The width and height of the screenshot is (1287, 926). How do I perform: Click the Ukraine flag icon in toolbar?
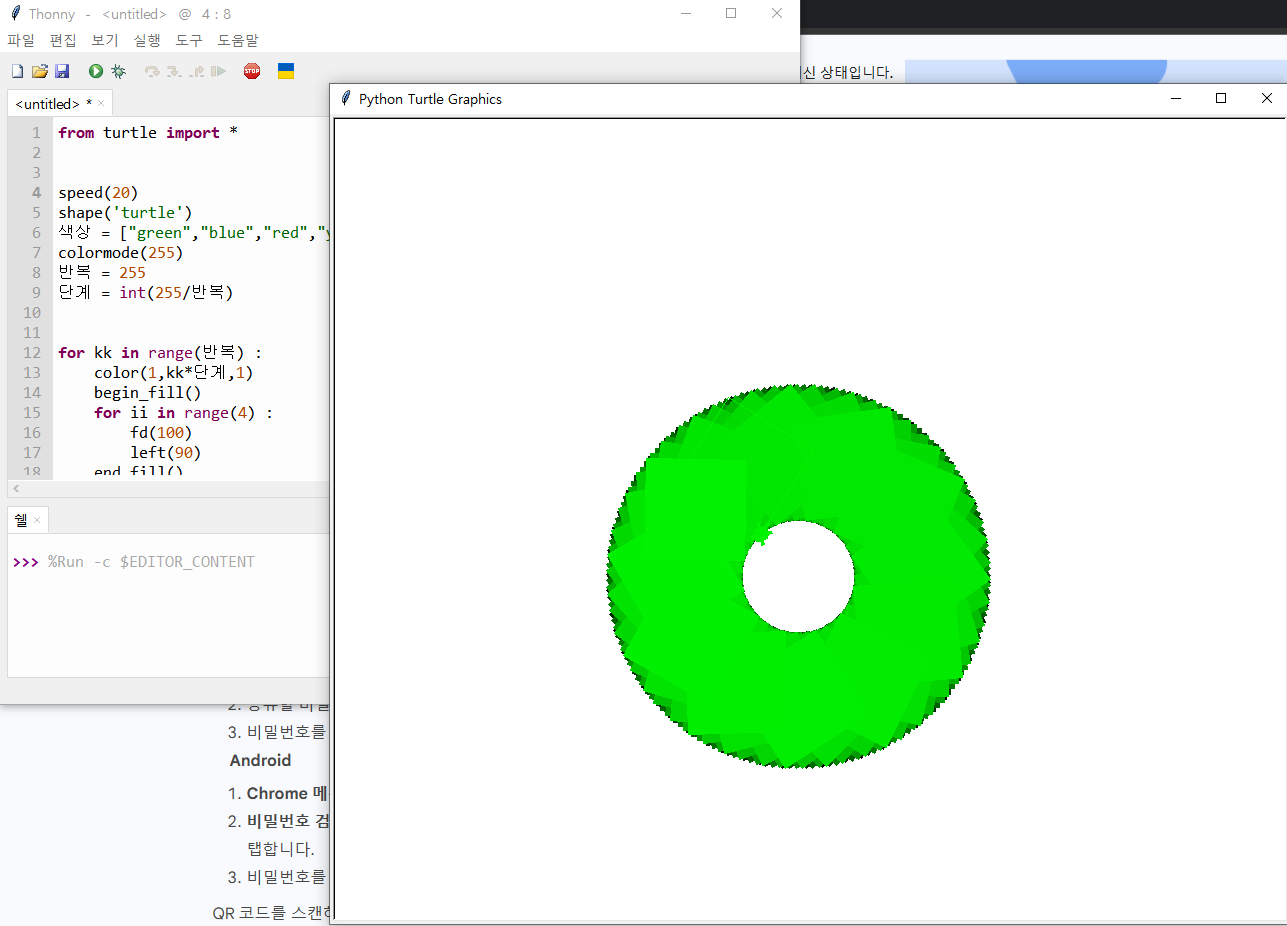[285, 71]
